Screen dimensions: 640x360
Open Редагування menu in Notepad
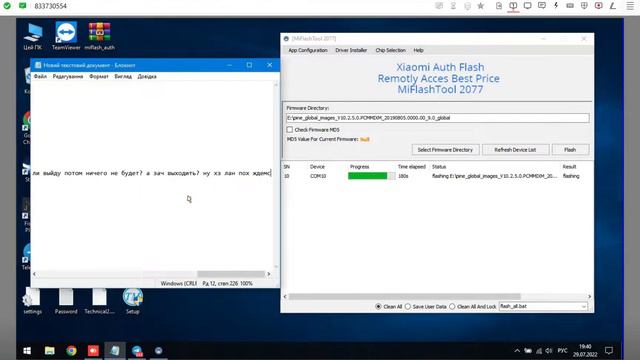[68, 76]
